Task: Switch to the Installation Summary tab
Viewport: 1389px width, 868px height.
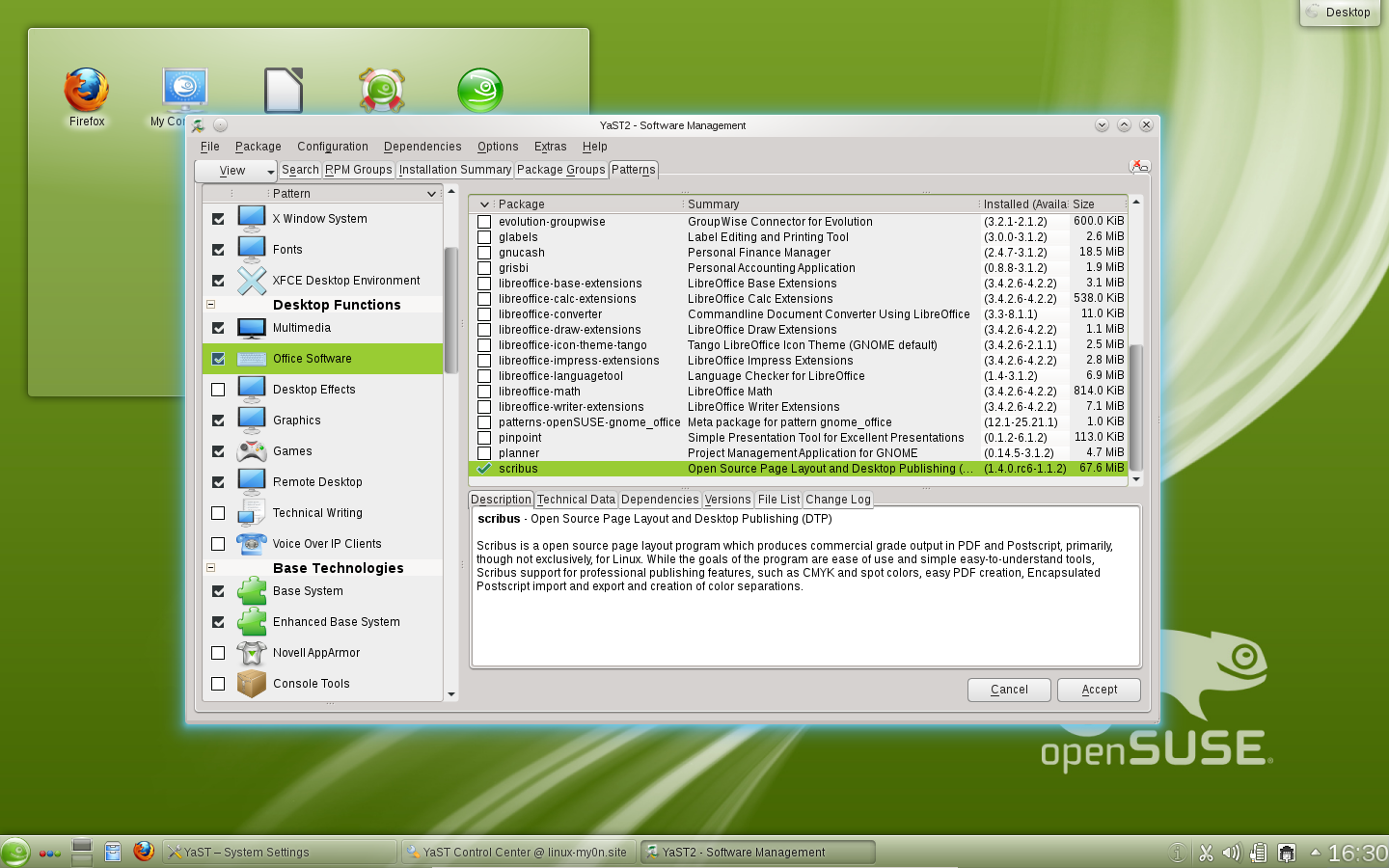Action: click(x=455, y=170)
